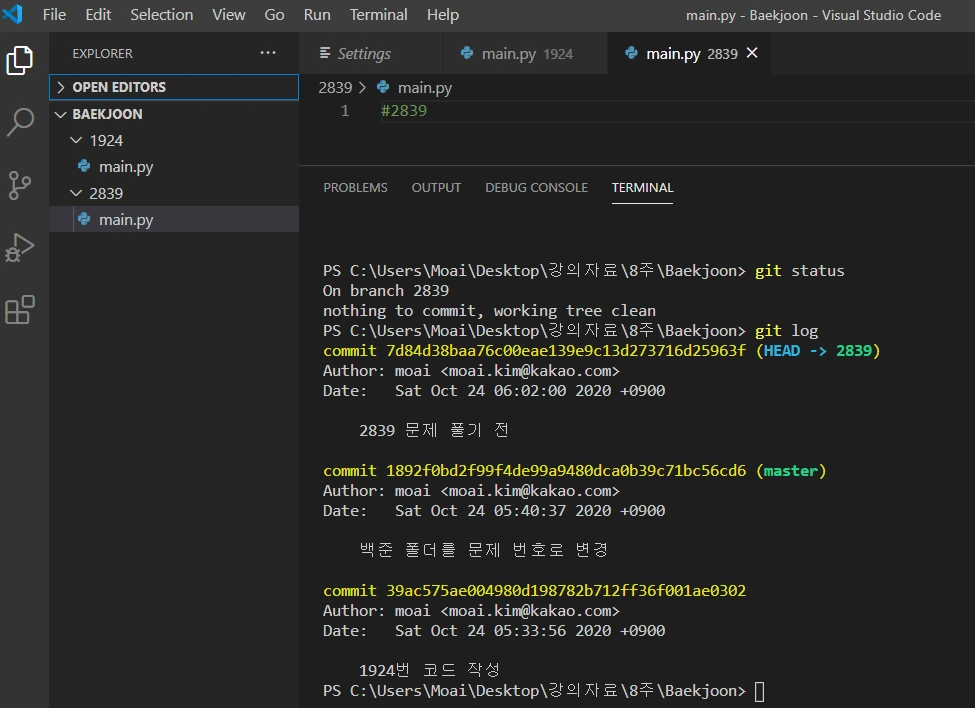The width and height of the screenshot is (975, 708).
Task: Open the Extensions view icon
Action: (x=20, y=309)
